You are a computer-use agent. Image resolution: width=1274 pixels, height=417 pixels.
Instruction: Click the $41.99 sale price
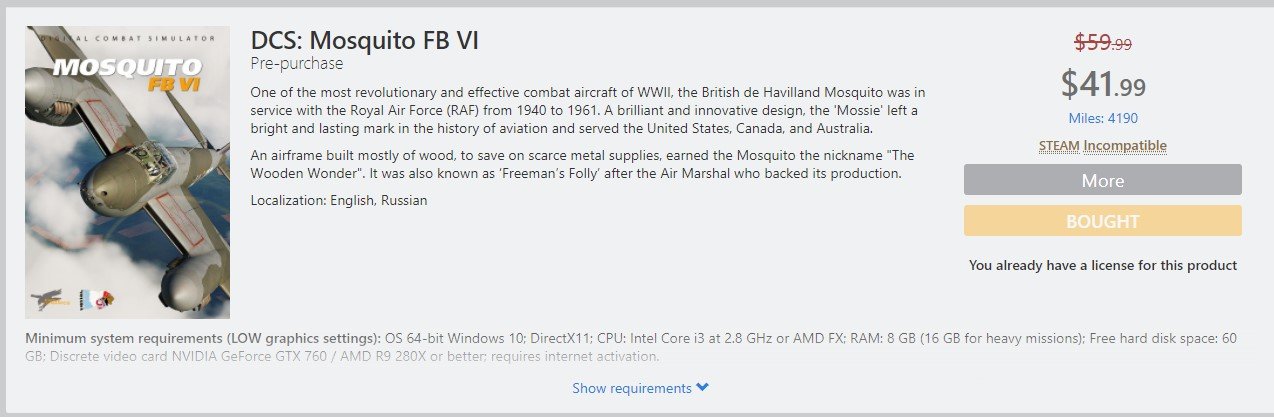click(x=1102, y=85)
